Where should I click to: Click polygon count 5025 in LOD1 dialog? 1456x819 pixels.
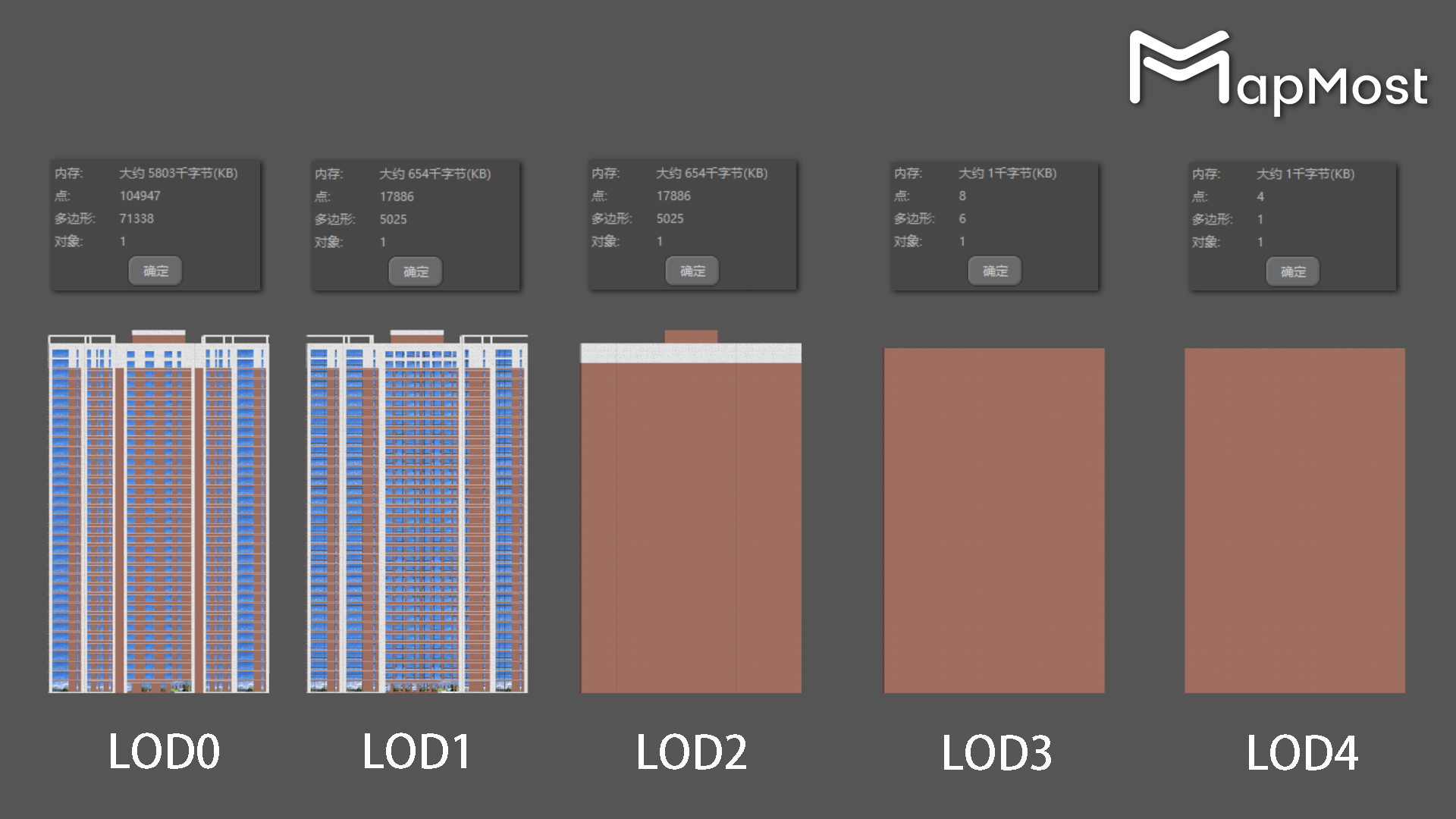coord(393,219)
